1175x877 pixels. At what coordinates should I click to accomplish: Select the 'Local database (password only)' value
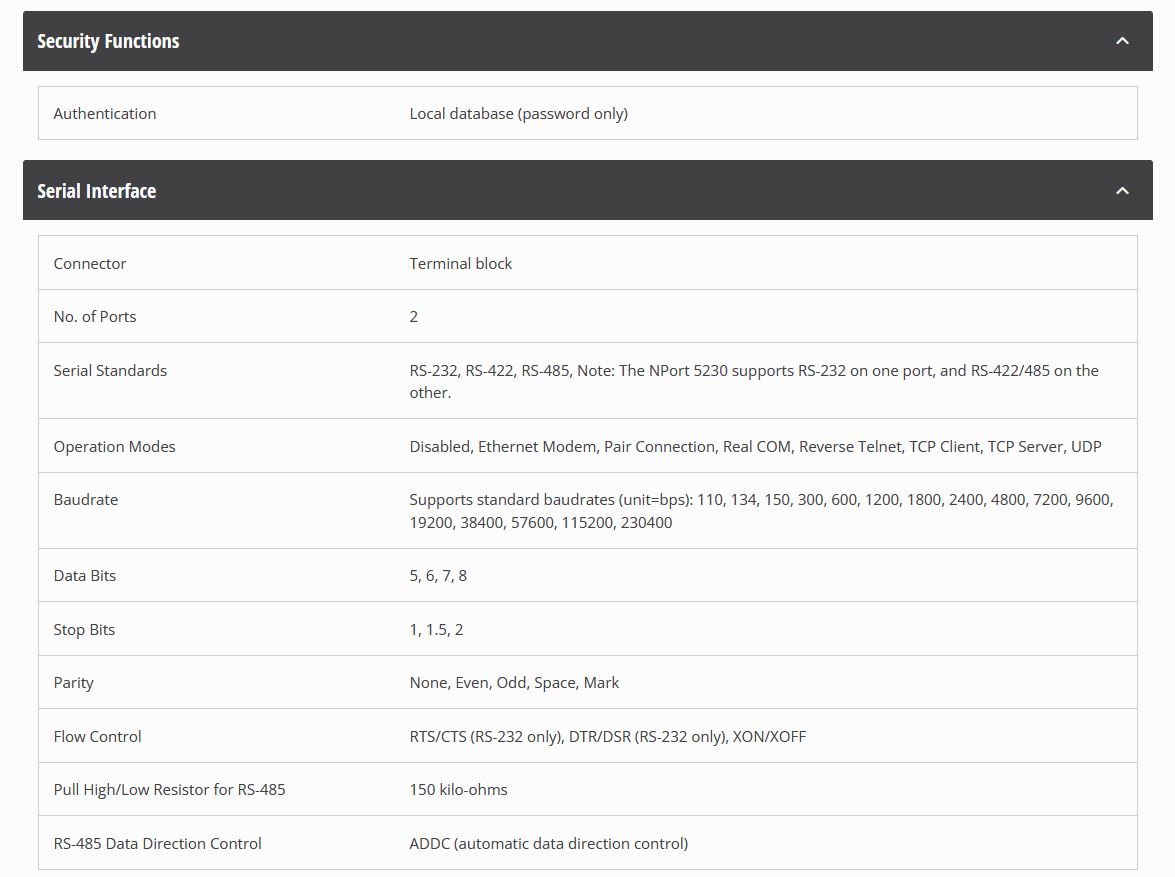point(518,113)
